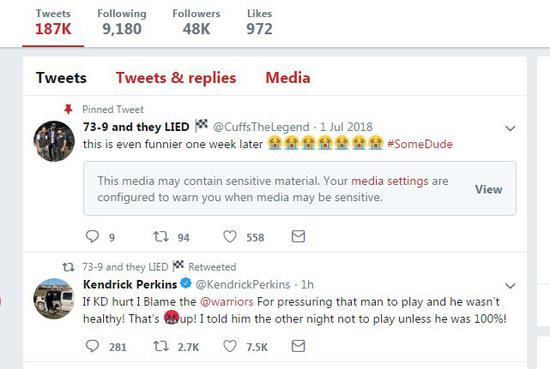
Task: Share Kendrick Perkins' tweet via message envelope
Action: click(298, 346)
